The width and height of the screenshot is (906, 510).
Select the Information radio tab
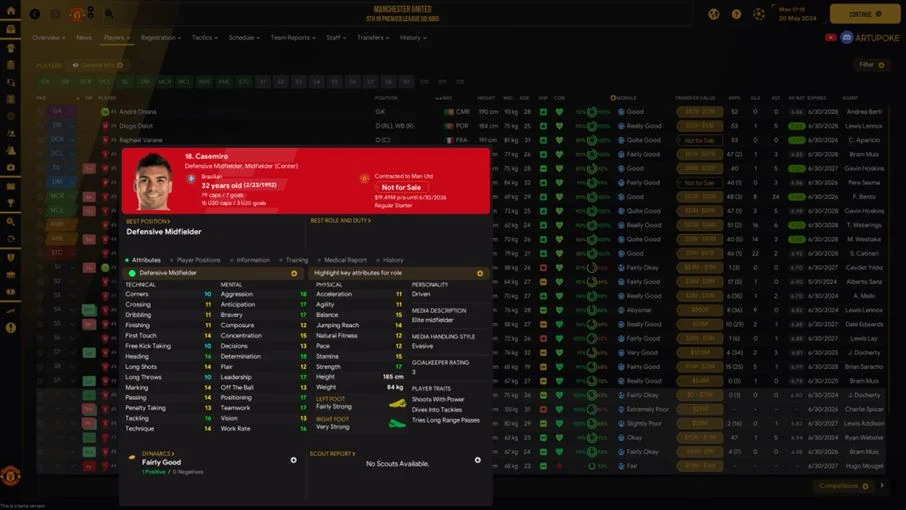click(249, 260)
